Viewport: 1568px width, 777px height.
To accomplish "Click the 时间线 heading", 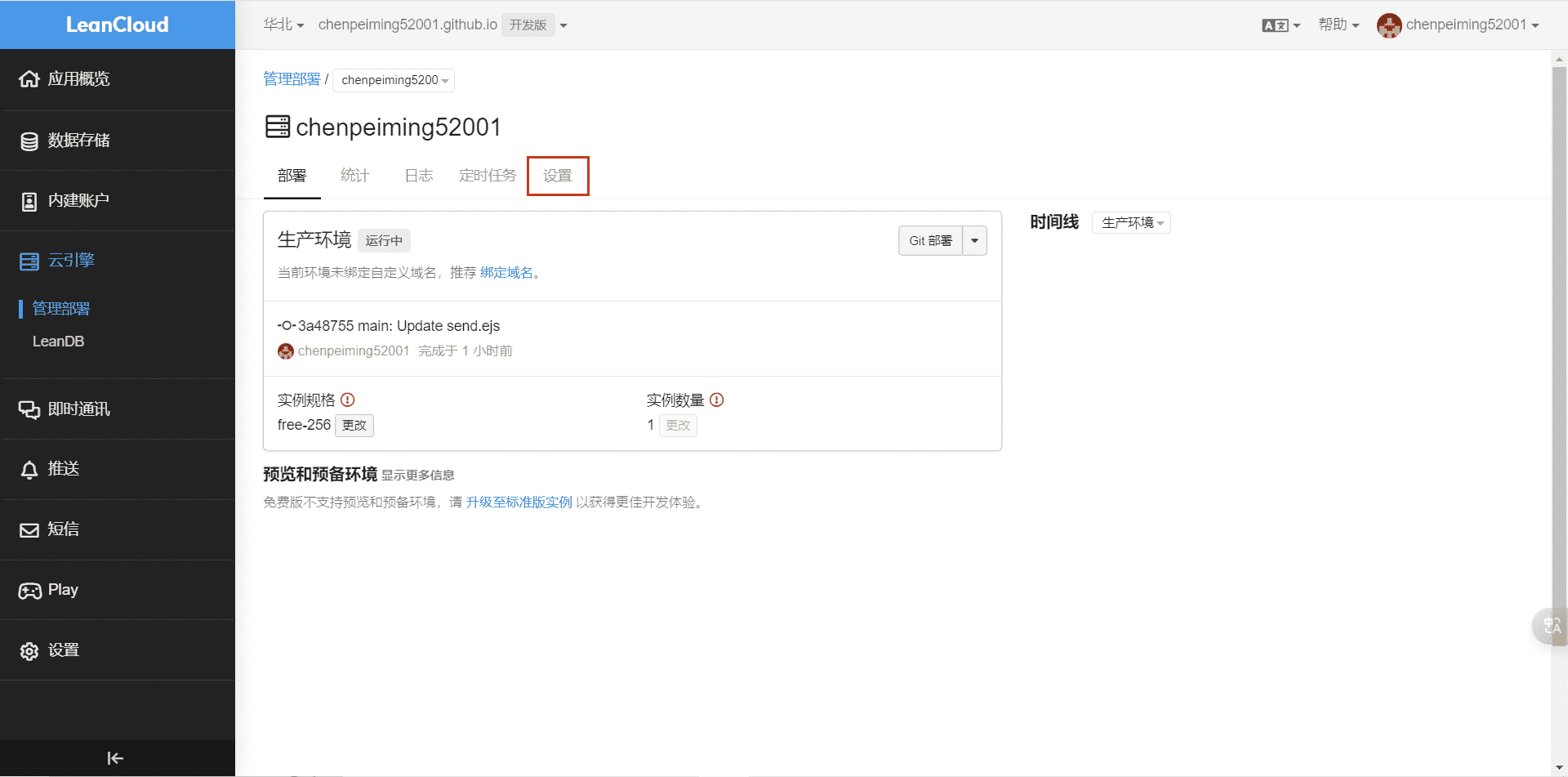I will (1054, 222).
